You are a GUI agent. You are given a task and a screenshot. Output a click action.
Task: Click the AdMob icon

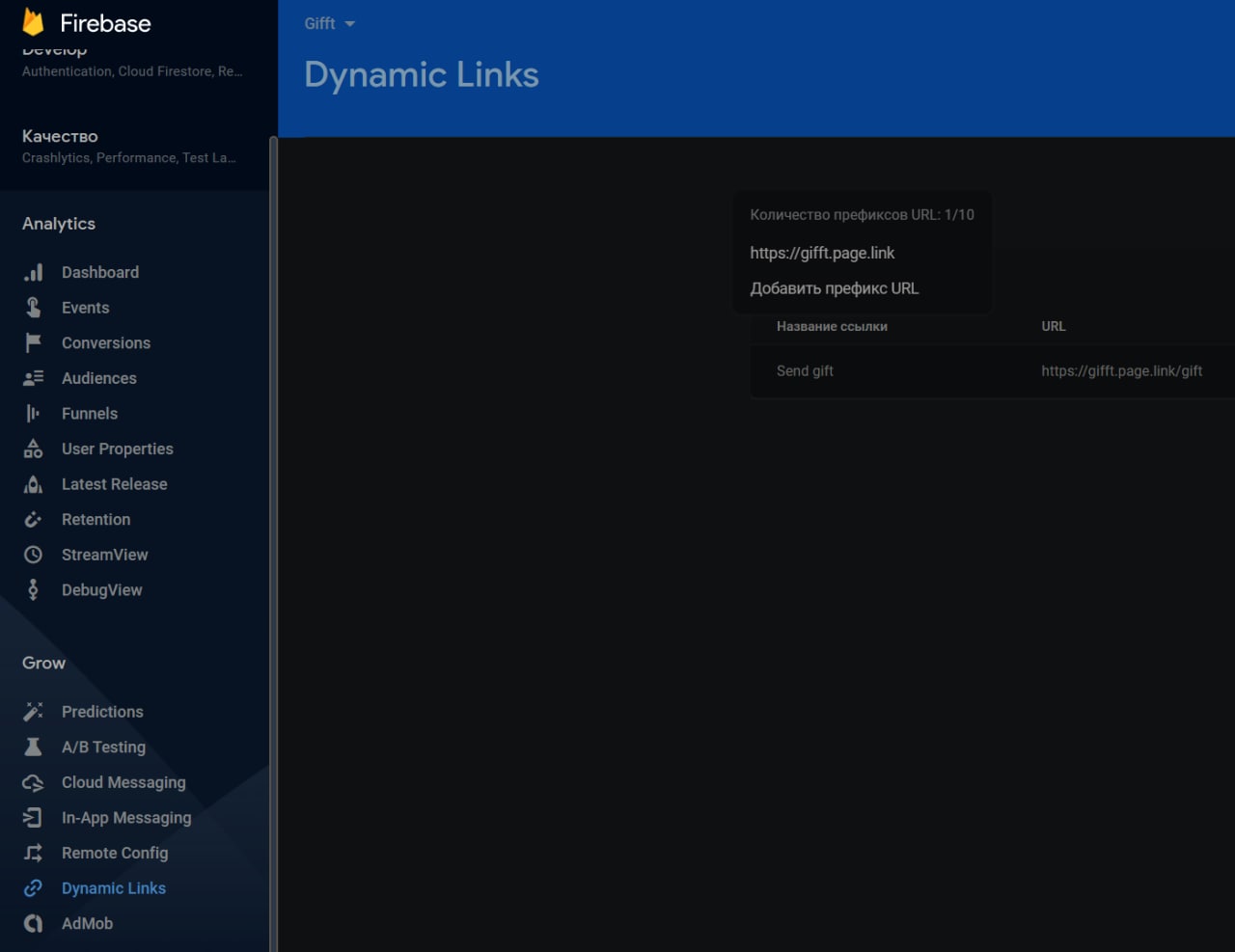33,924
